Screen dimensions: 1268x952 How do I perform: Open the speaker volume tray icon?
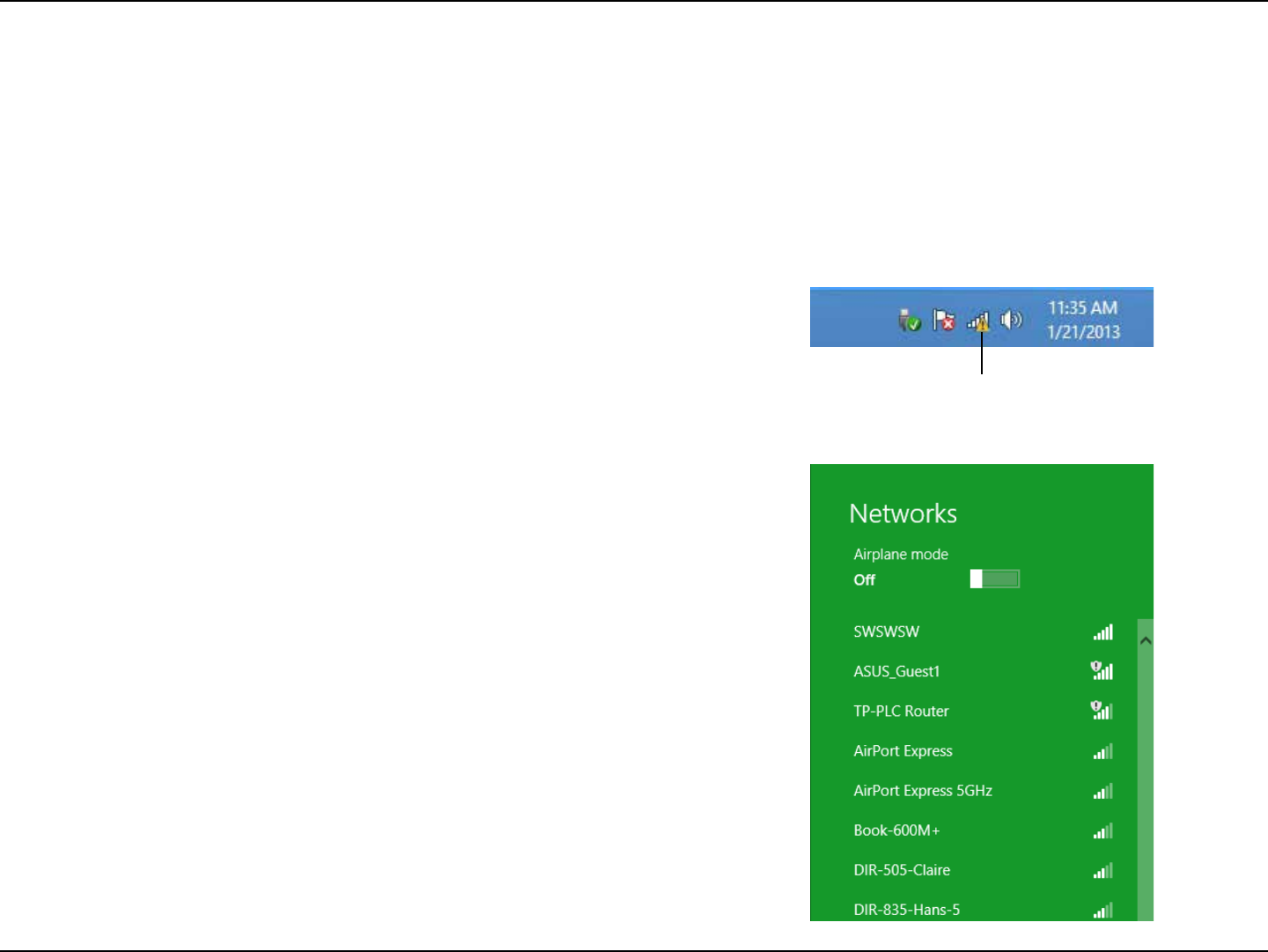point(1013,320)
